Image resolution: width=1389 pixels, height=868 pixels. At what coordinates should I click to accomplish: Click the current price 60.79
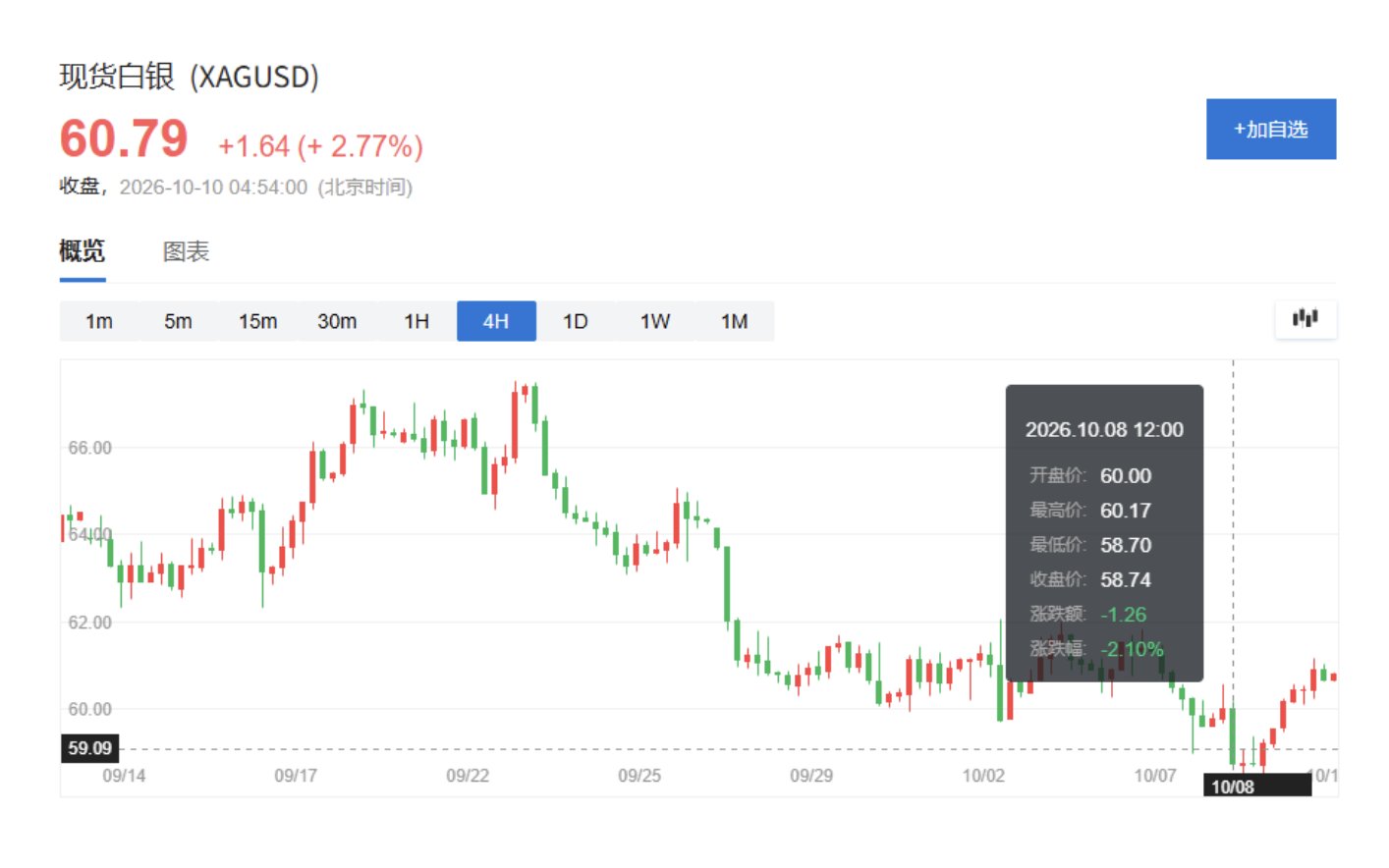click(x=124, y=138)
